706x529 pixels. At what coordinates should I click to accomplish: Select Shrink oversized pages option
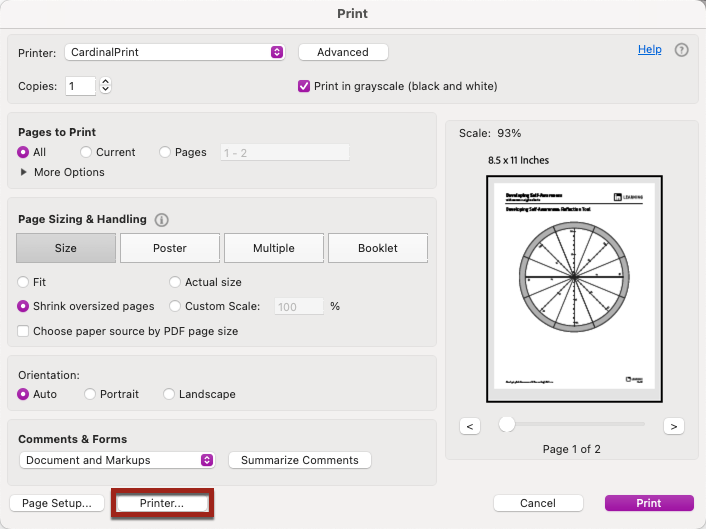(x=23, y=306)
